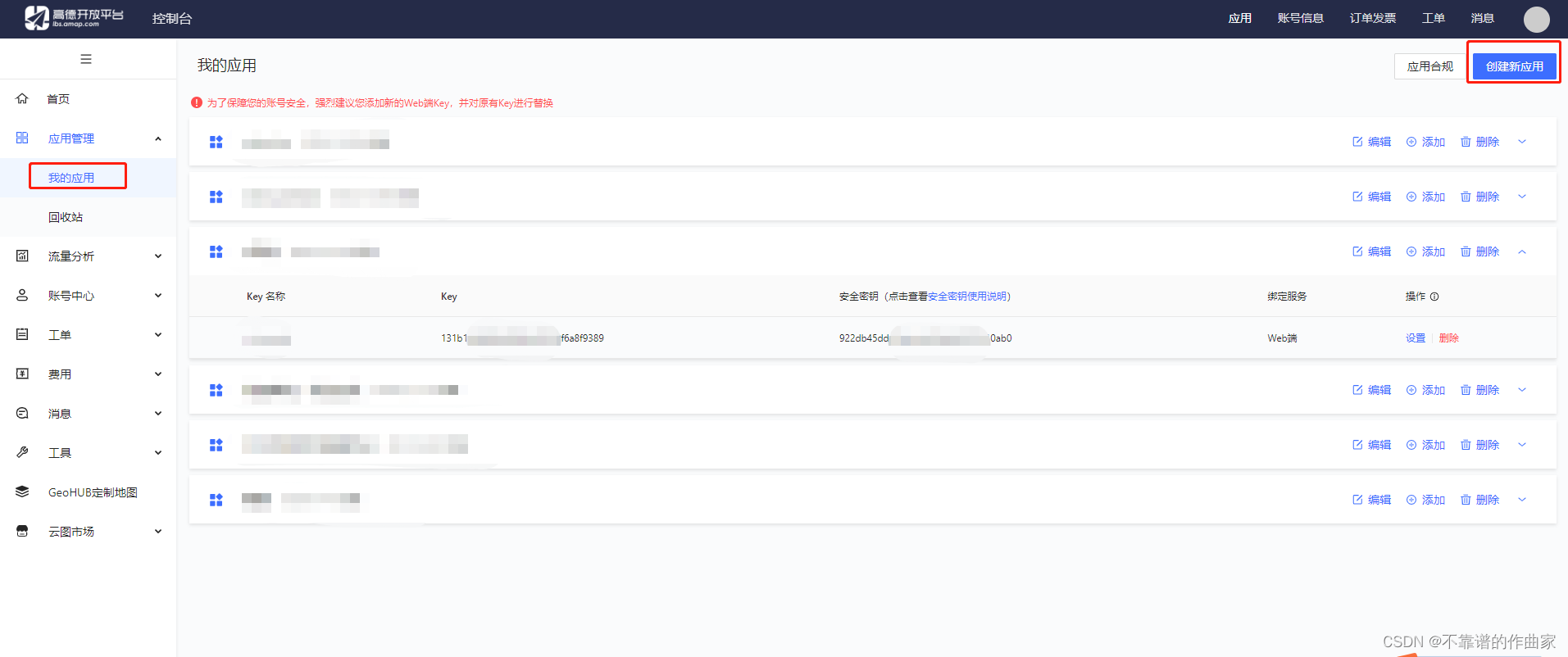
Task: Expand the 费用 sidebar section
Action: (158, 374)
